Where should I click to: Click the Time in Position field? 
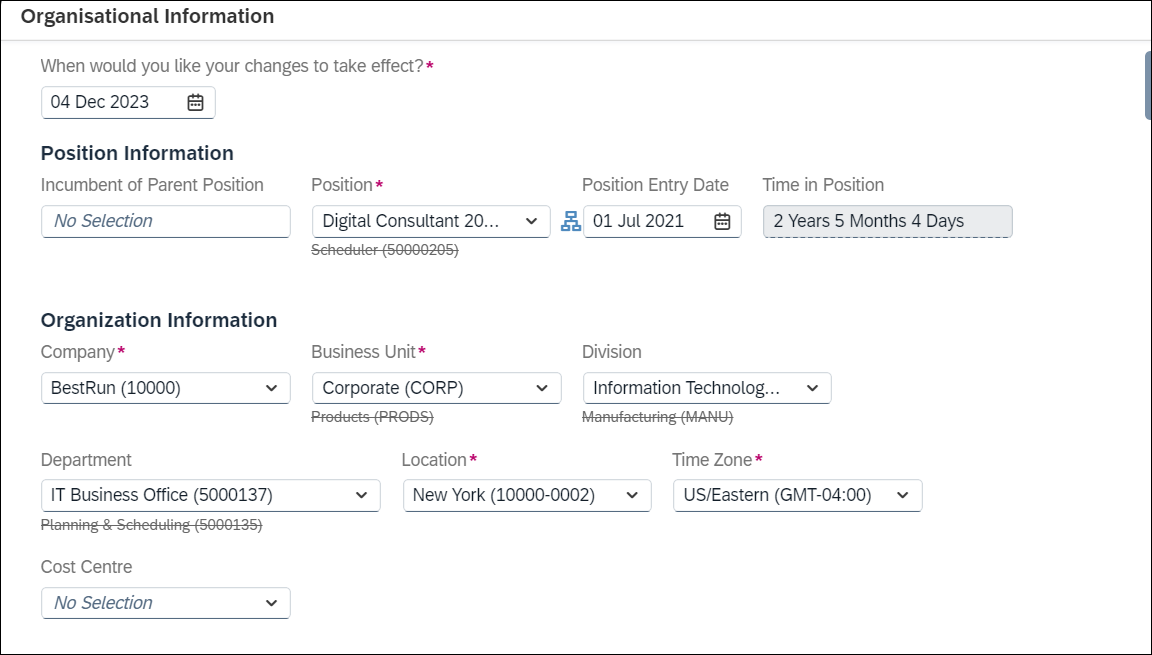tap(887, 222)
